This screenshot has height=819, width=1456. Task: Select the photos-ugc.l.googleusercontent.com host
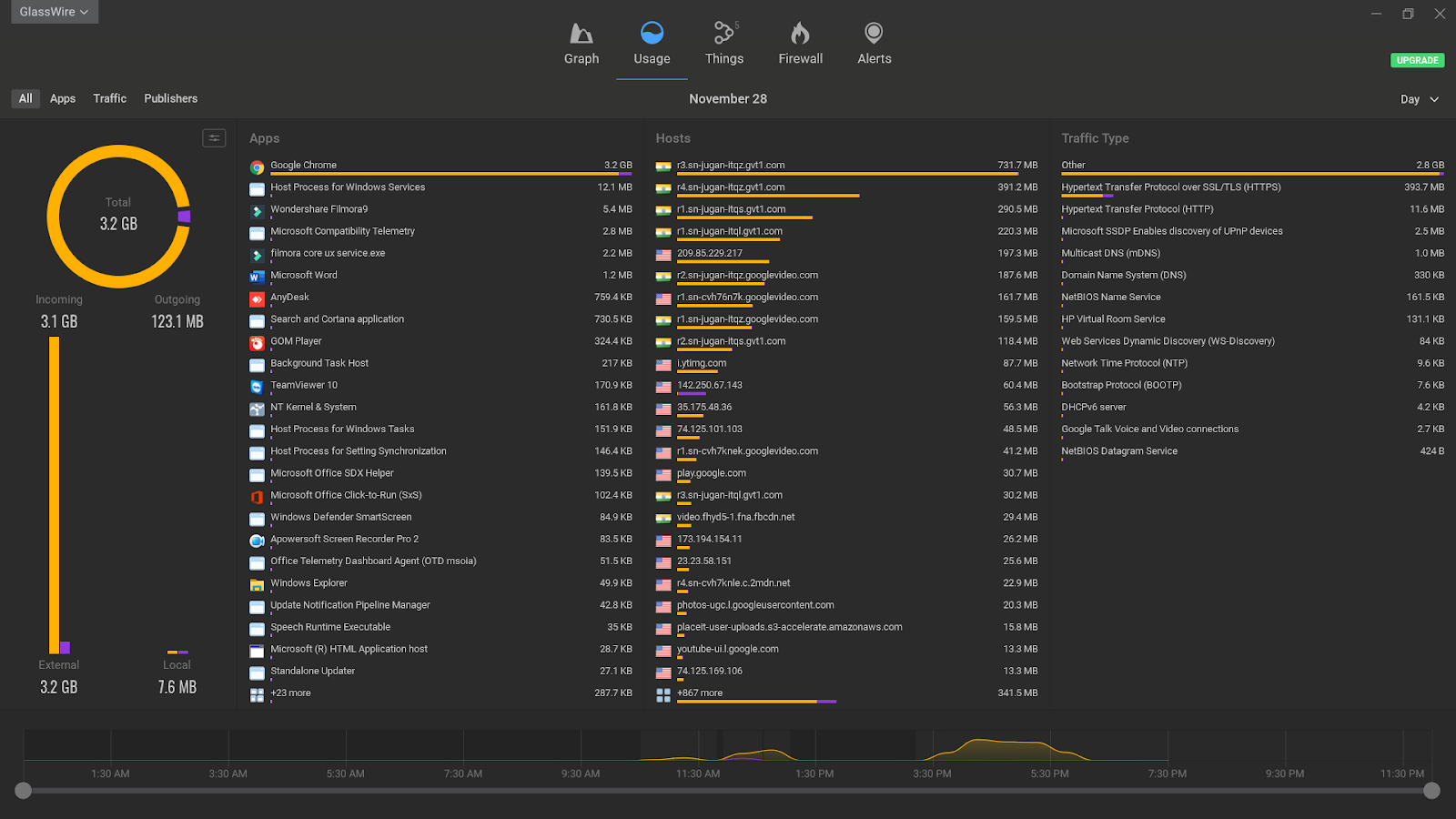click(x=846, y=606)
